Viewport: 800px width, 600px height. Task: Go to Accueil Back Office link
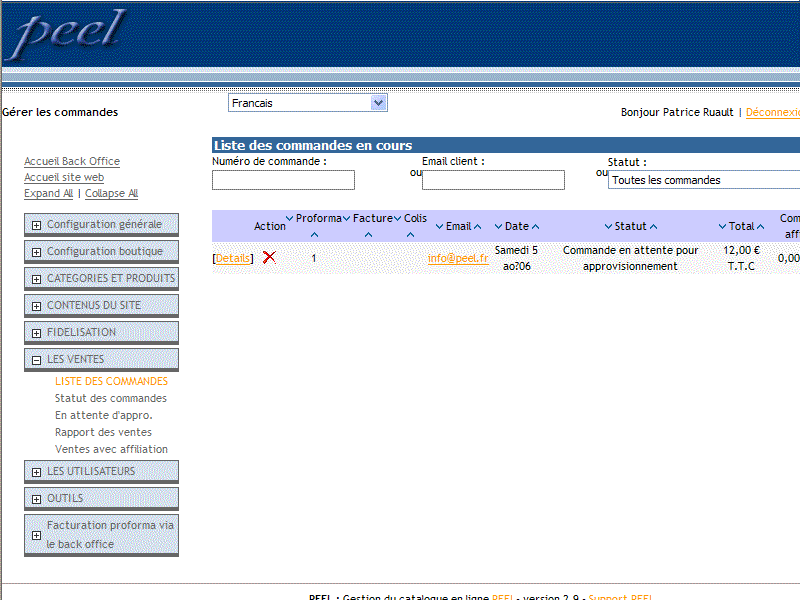tap(72, 161)
